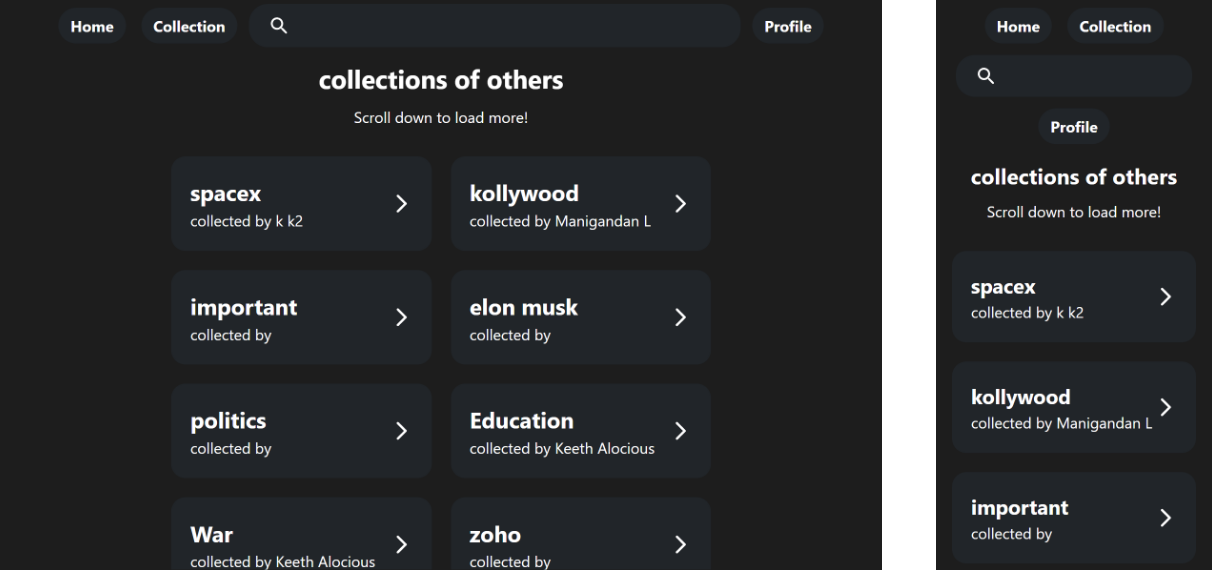Click the spacex card arrow in the wide layout
This screenshot has height=570, width=1212.
[401, 203]
